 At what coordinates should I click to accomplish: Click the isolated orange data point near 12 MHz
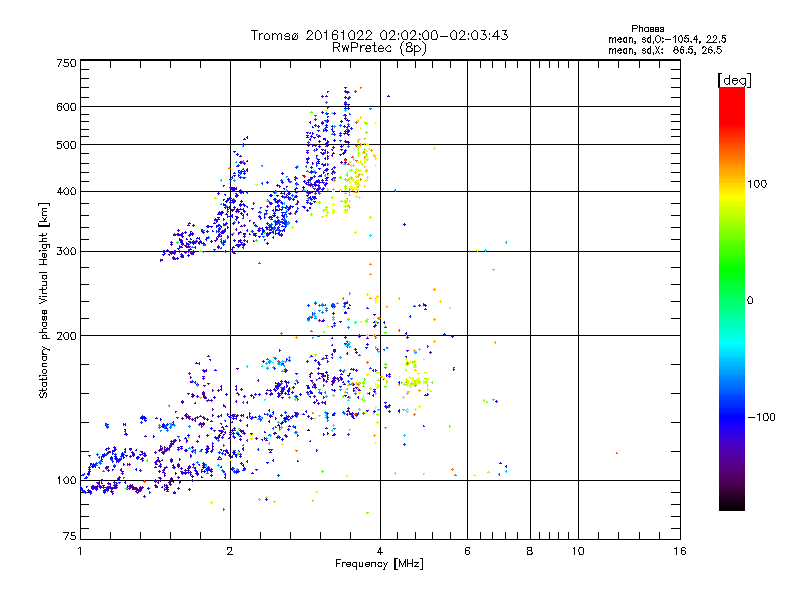pos(617,453)
